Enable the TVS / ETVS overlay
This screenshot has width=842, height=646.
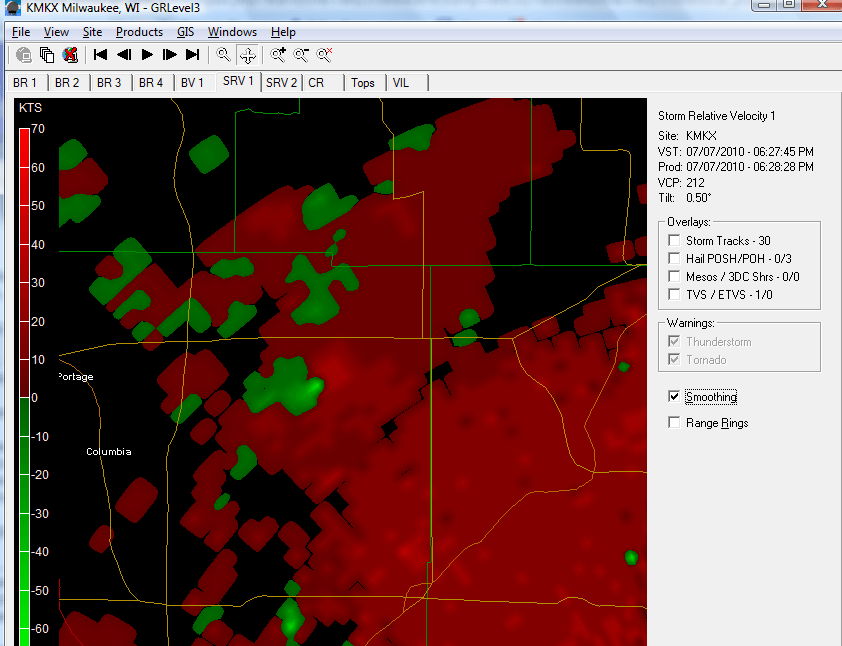pos(674,294)
